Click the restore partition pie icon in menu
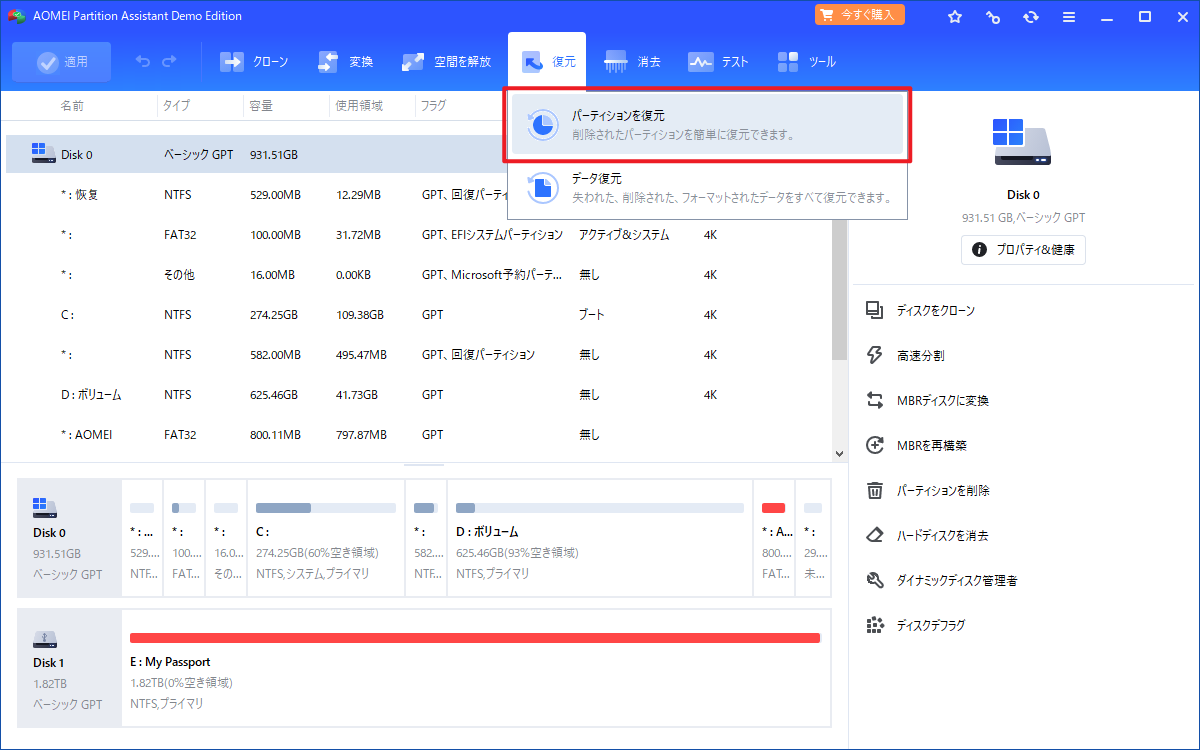Image resolution: width=1200 pixels, height=750 pixels. 543,125
